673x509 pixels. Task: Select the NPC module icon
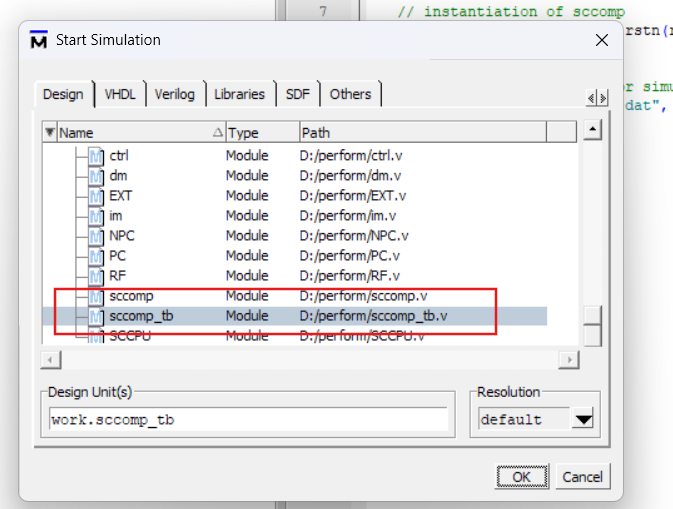(96, 236)
